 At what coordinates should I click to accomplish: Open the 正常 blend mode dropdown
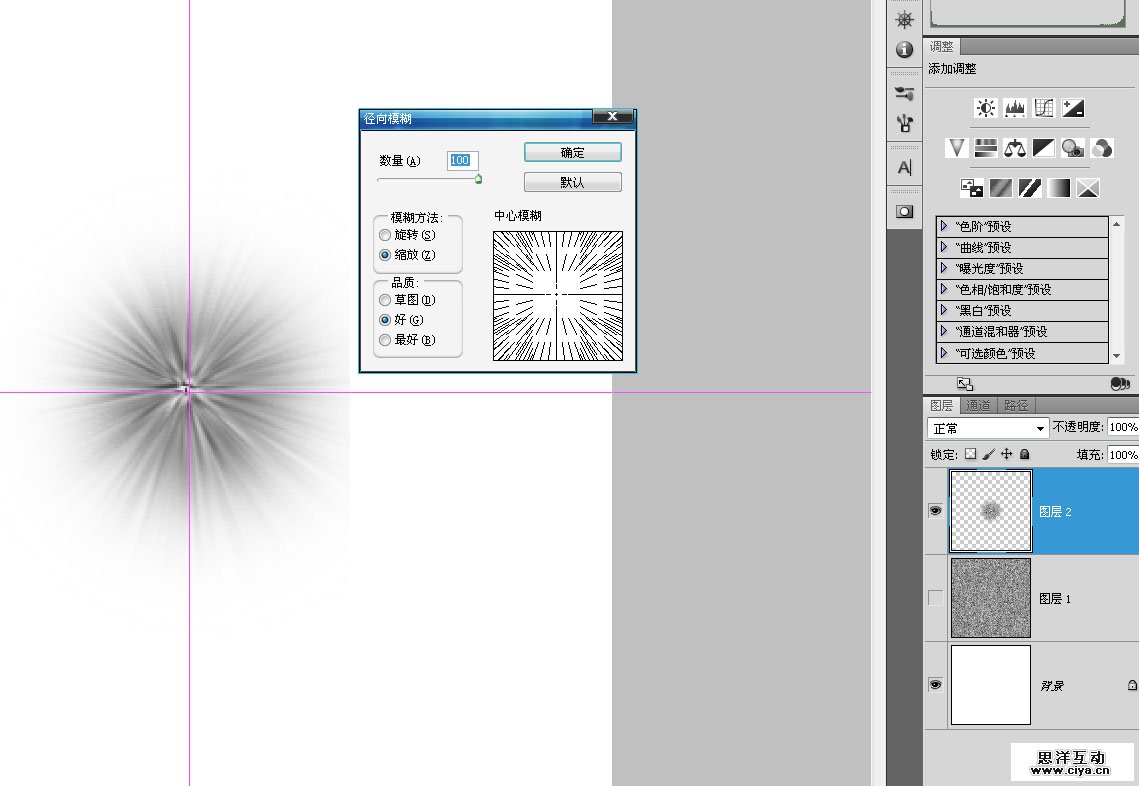[988, 428]
